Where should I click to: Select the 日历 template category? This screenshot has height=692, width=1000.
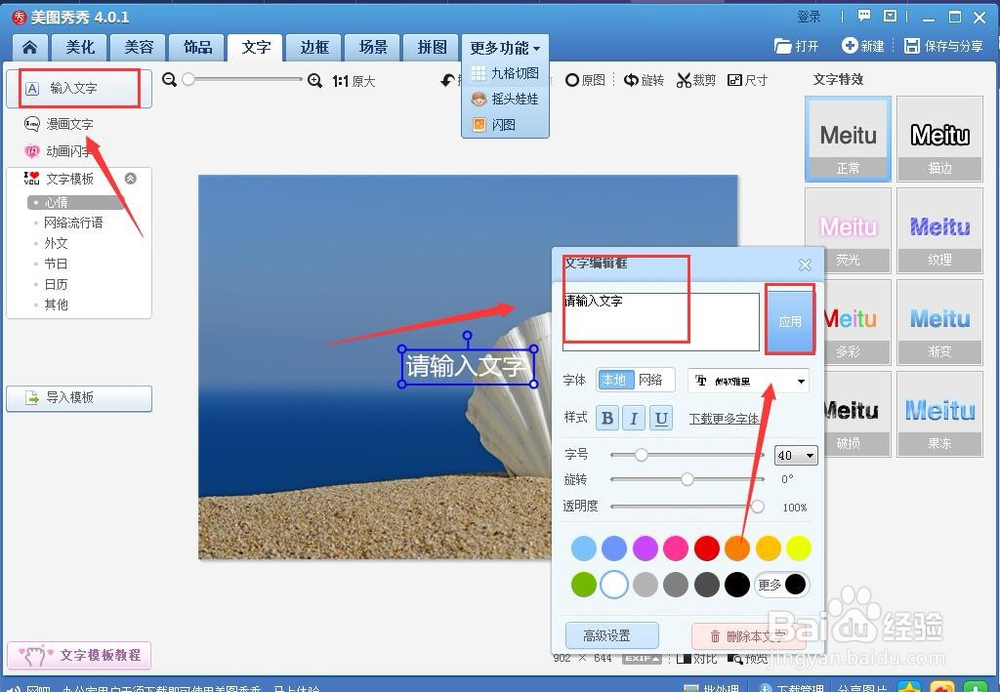tap(55, 284)
